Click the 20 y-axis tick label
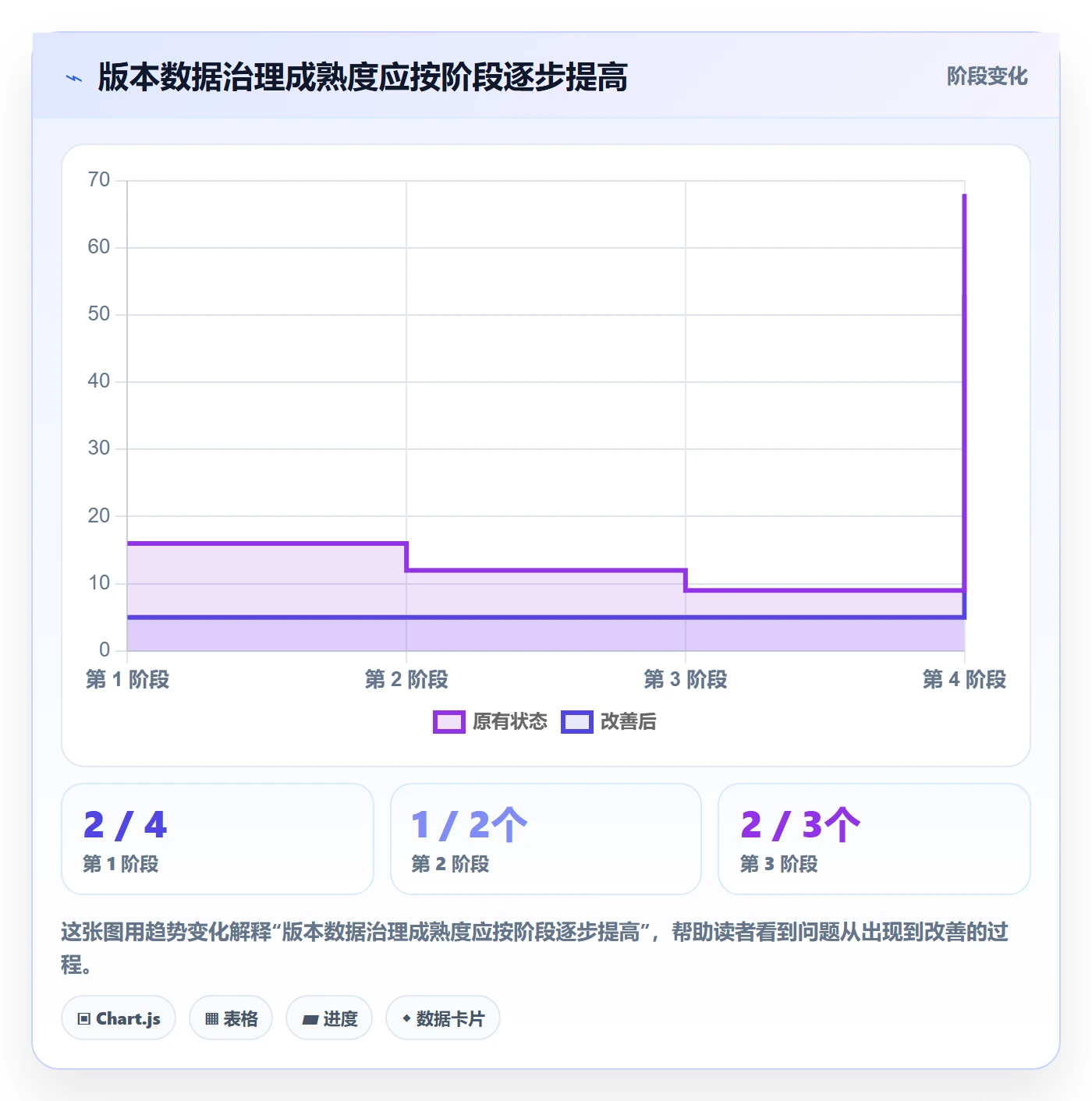The height and width of the screenshot is (1101, 1092). pos(99,516)
